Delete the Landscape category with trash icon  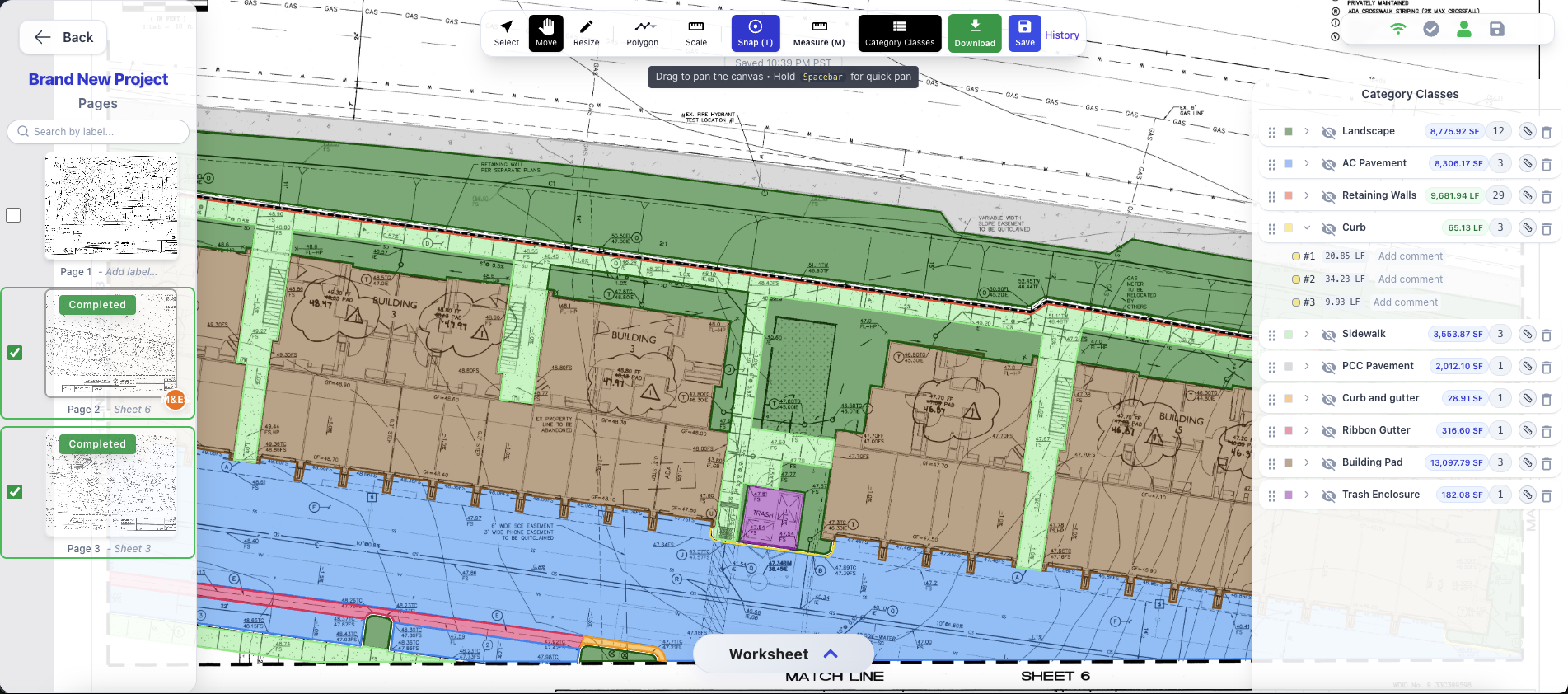click(1547, 133)
